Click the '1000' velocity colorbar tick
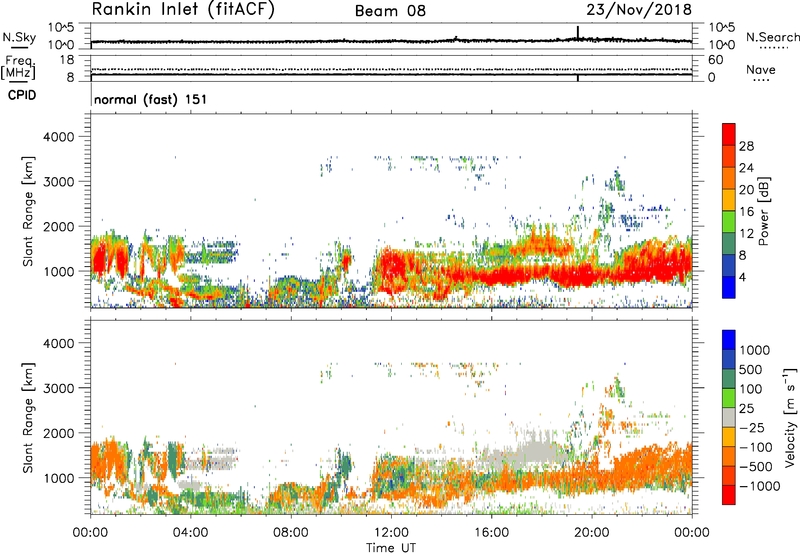The width and height of the screenshot is (800, 554). 755,350
